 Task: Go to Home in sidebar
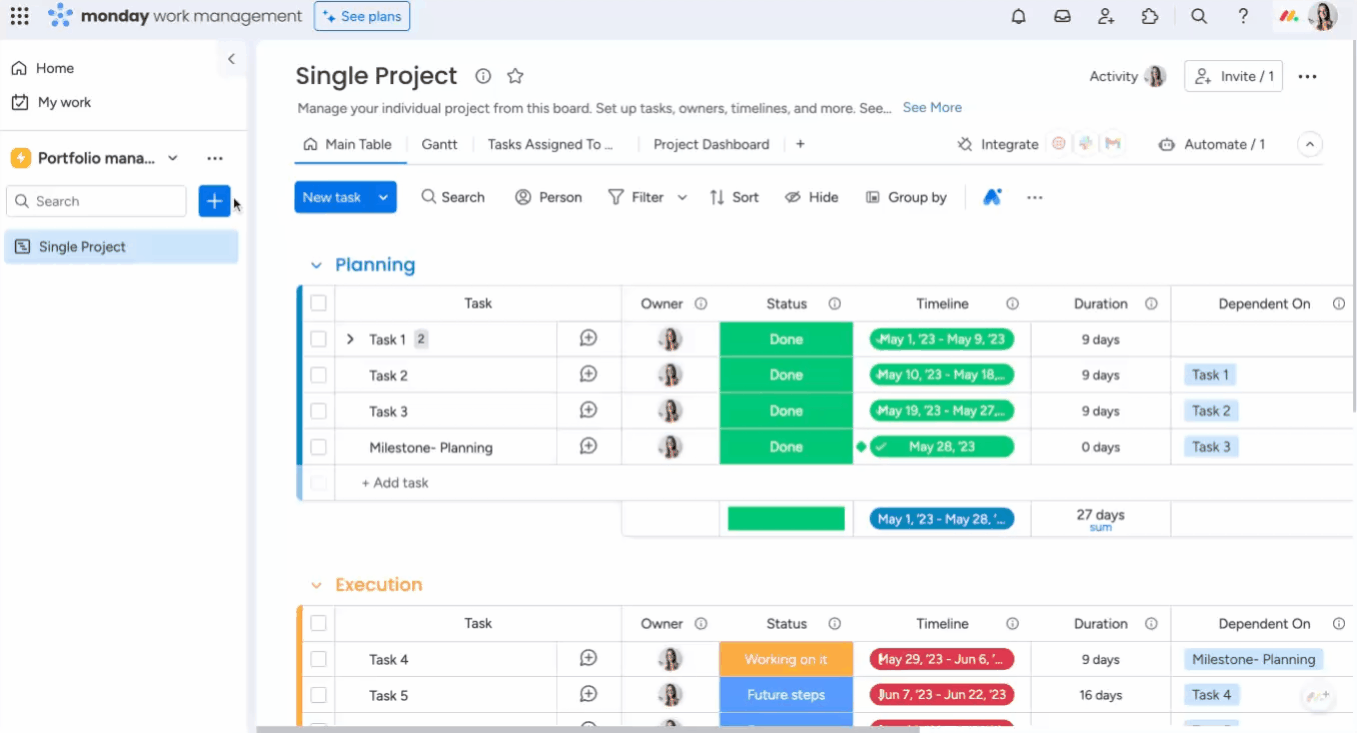43,68
